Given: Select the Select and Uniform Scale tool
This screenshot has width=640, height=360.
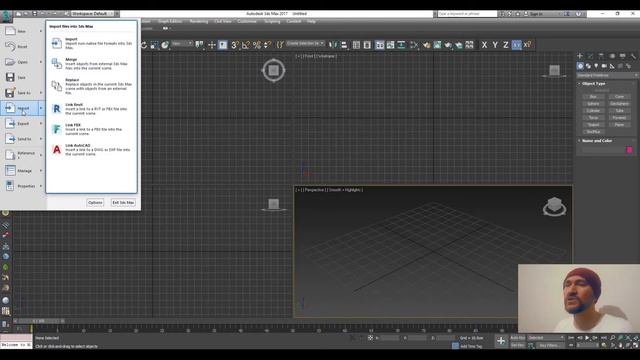Looking at the screenshot, I should [154, 45].
